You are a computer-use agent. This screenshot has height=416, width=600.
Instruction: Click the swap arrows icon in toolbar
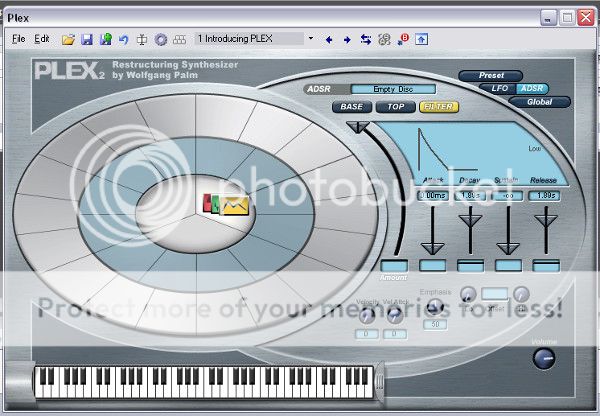coord(366,39)
